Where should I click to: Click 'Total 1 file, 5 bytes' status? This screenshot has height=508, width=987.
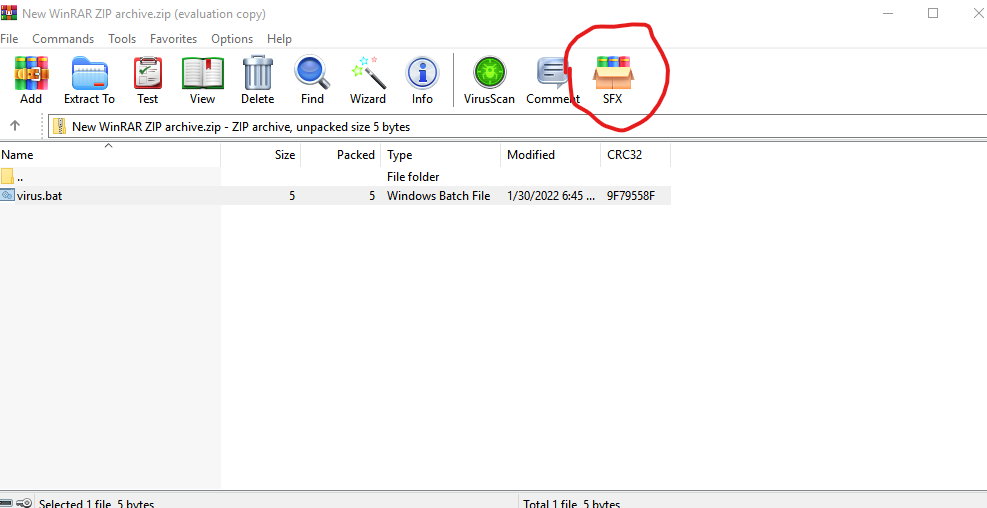(x=572, y=504)
